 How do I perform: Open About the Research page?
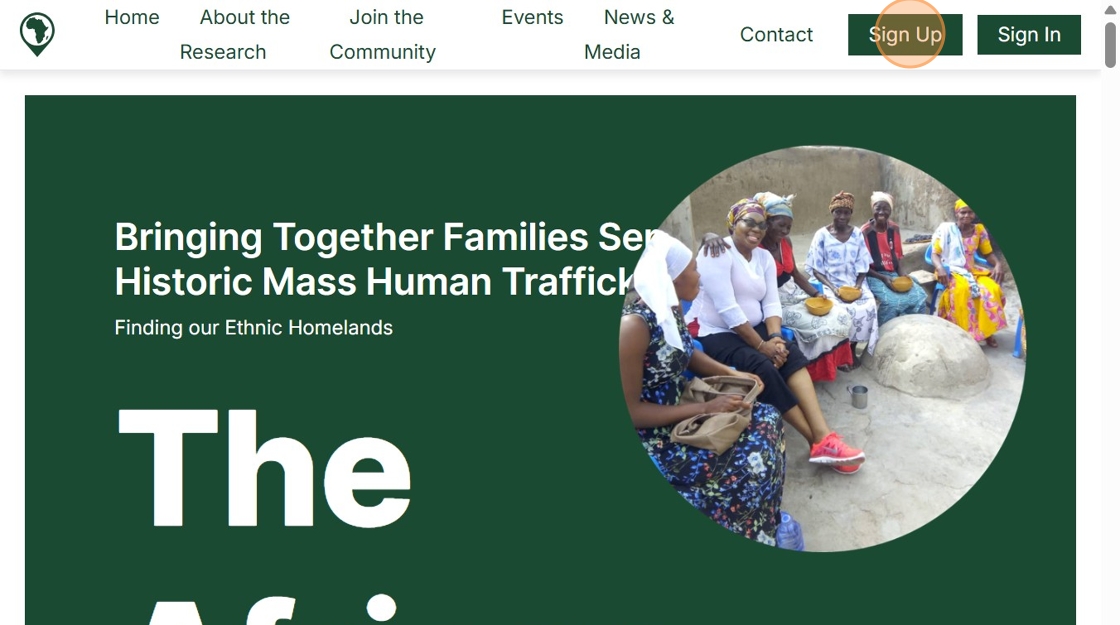click(x=235, y=34)
